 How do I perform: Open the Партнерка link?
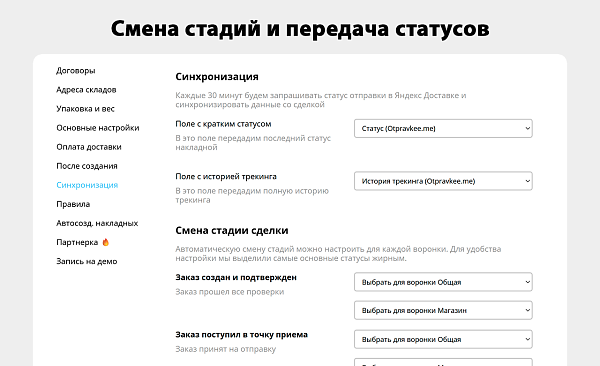coord(77,242)
